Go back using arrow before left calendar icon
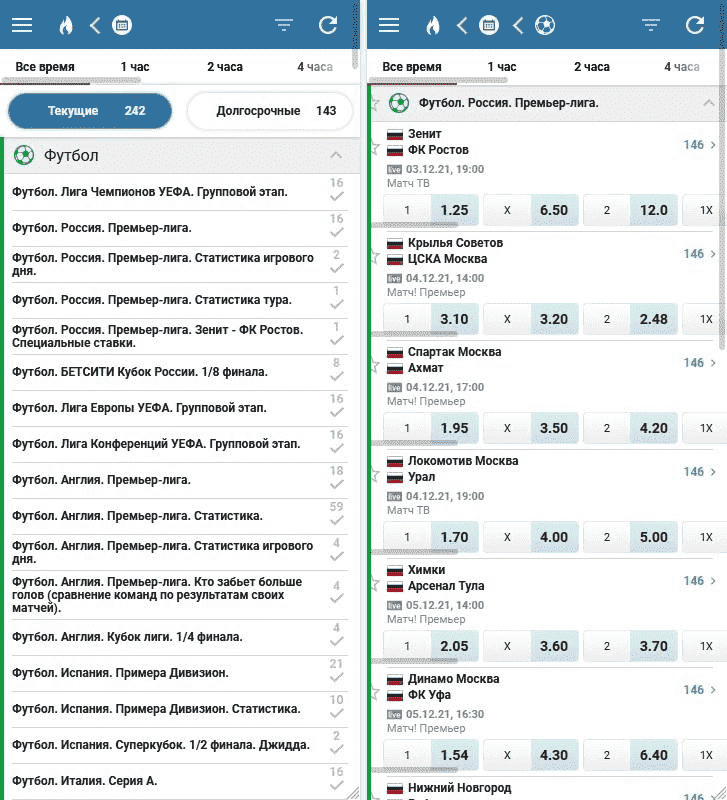This screenshot has height=800, width=727. click(95, 25)
